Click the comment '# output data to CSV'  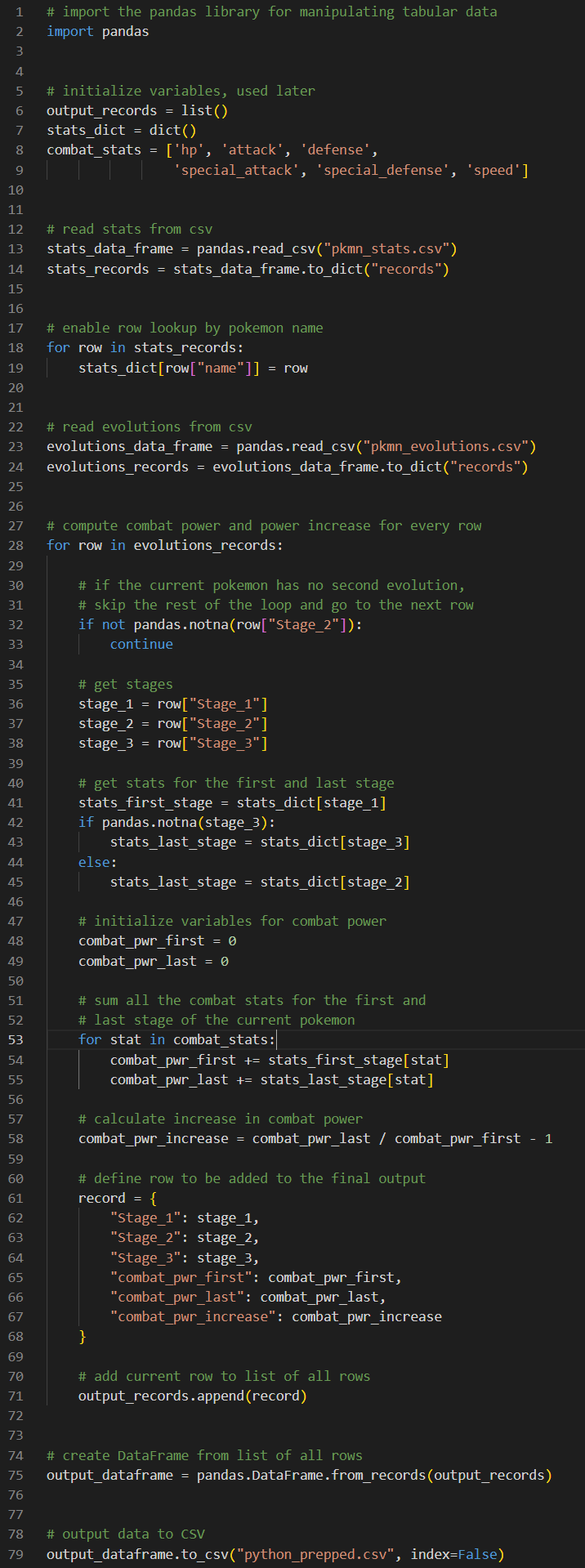tap(126, 1534)
